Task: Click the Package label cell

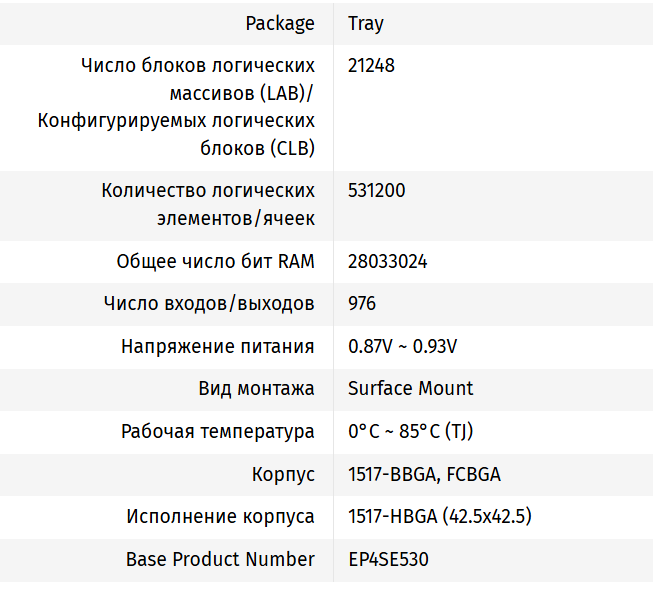Action: [280, 23]
